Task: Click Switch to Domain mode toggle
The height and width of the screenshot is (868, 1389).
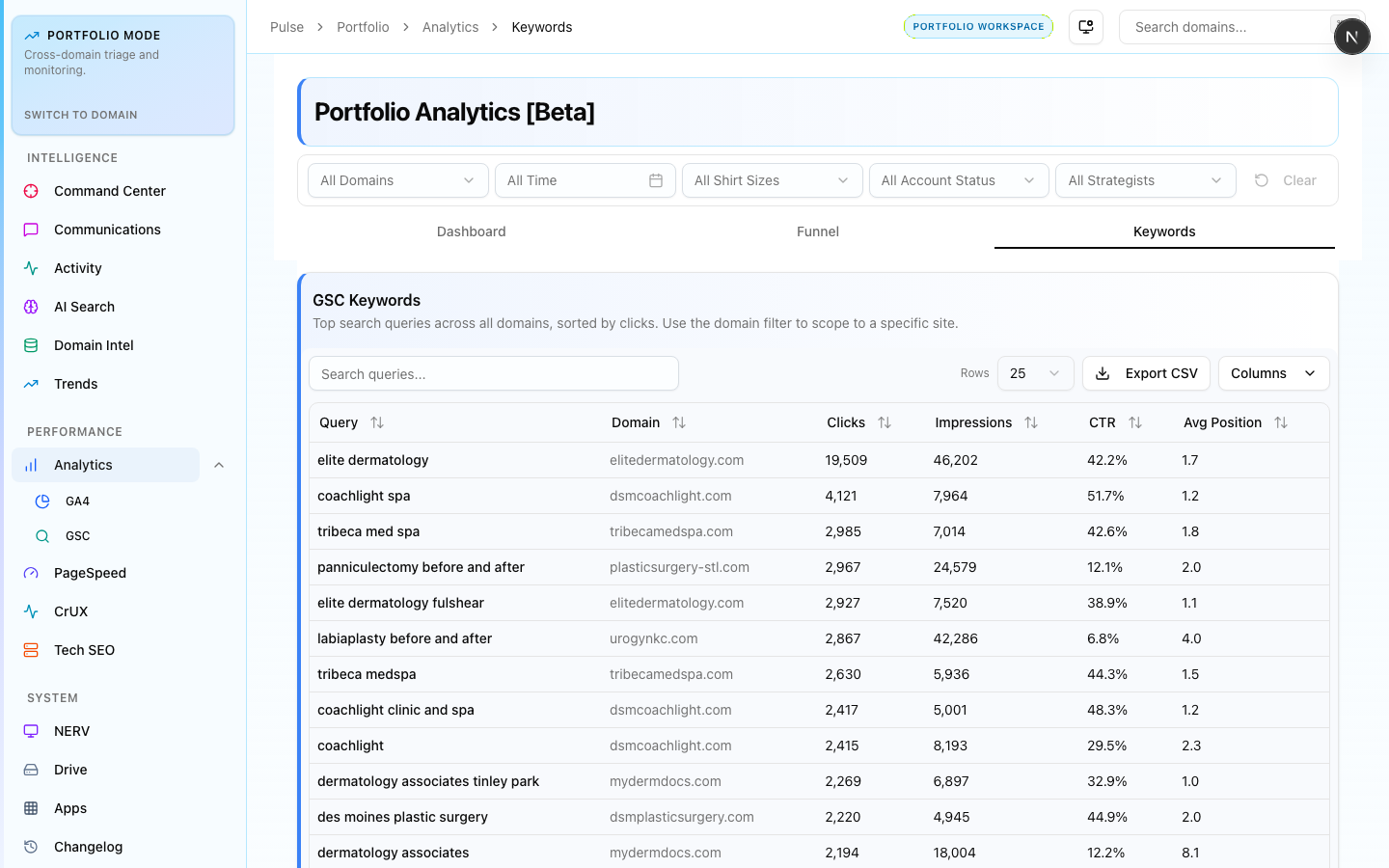Action: 81,115
